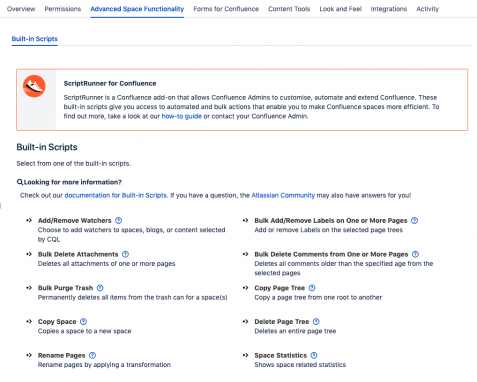
Task: Run the Add/Remove Watchers script
Action: pyautogui.click(x=75, y=221)
